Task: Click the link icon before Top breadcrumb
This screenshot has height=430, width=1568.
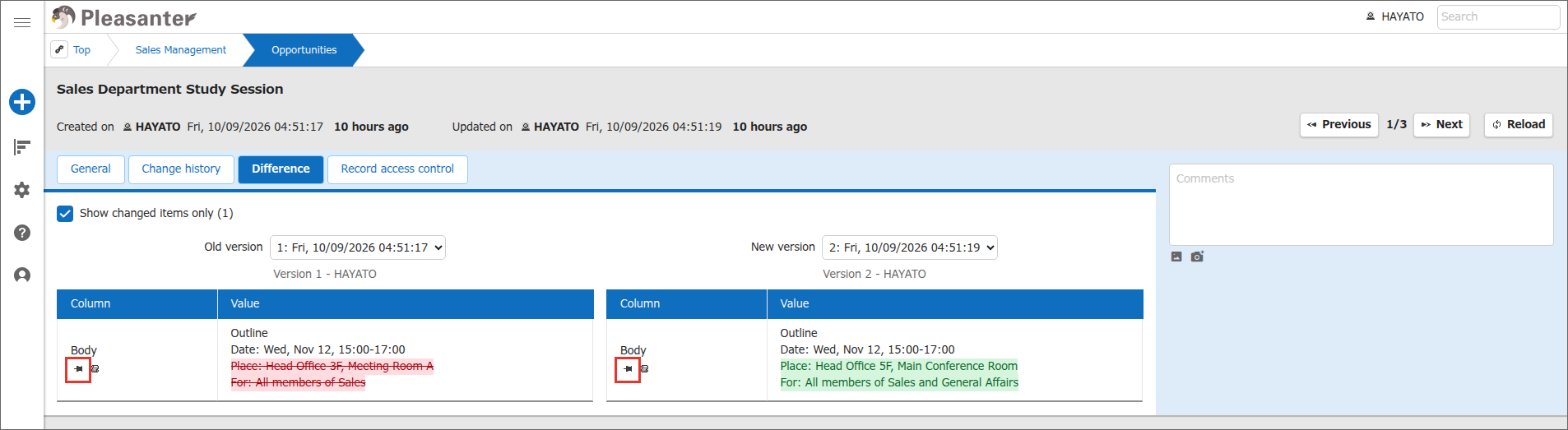Action: click(59, 49)
